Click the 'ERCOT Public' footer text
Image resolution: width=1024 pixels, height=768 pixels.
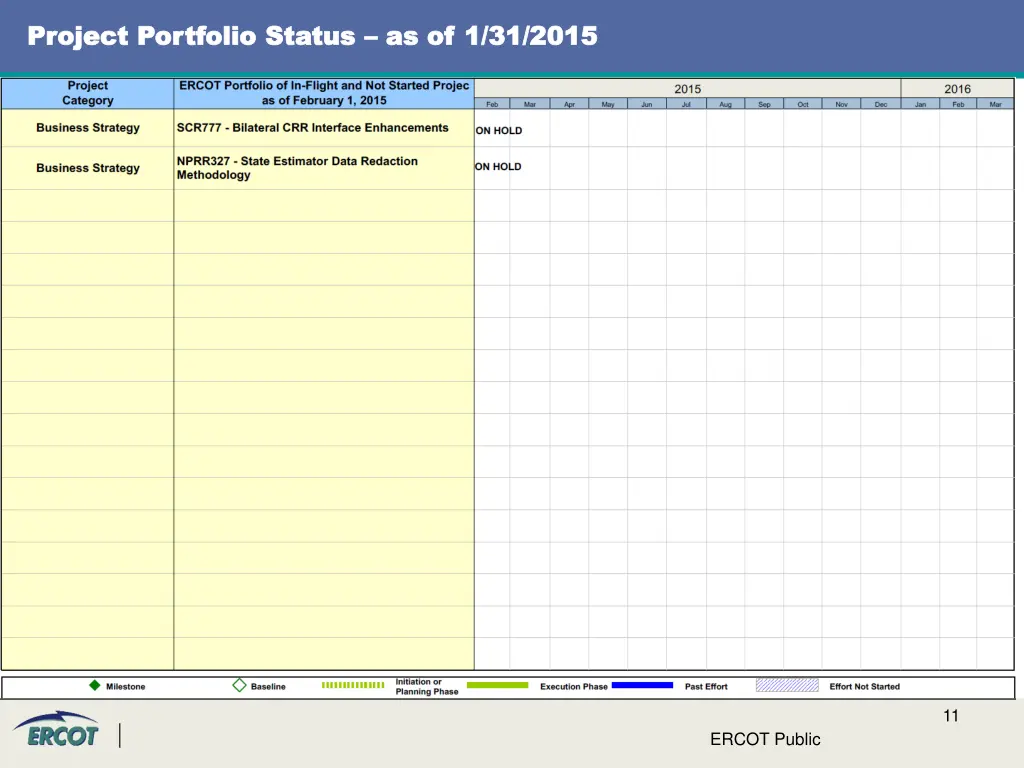click(x=765, y=739)
